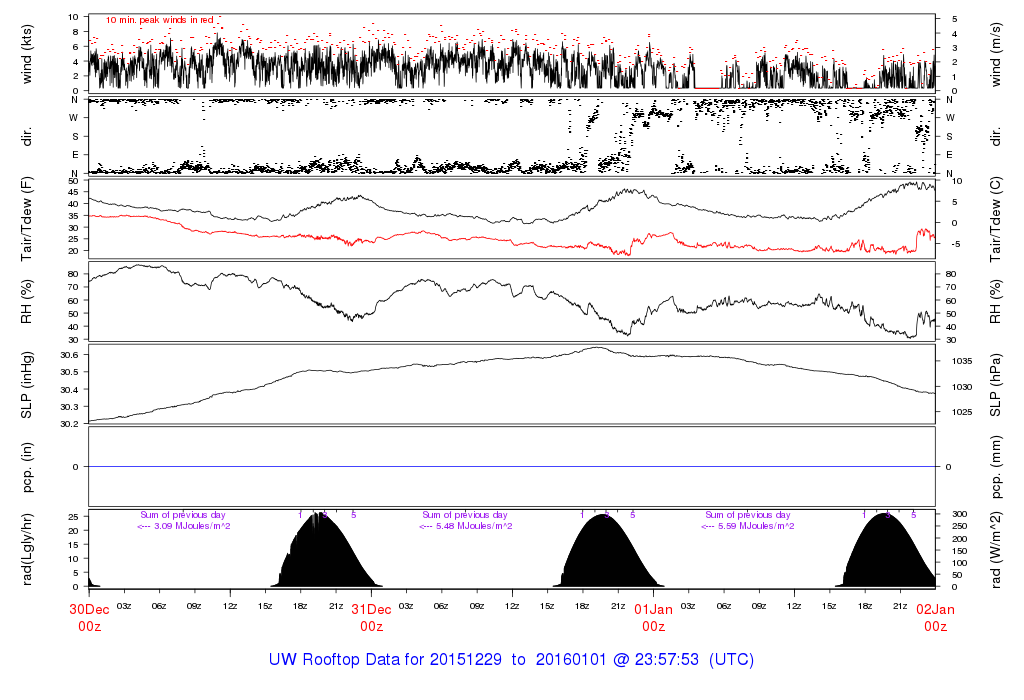Viewport: 1024px width, 700px height.
Task: Click the UW Rooftop Data title text
Action: point(511,660)
